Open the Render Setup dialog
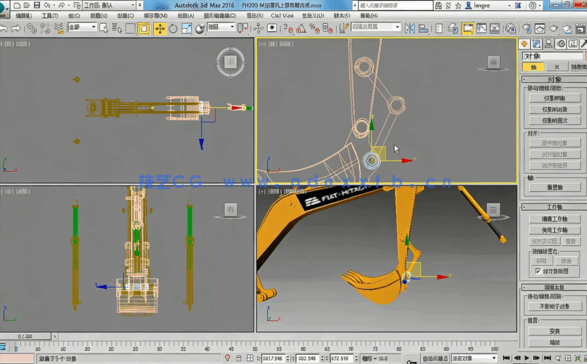The width and height of the screenshot is (587, 364). click(527, 28)
